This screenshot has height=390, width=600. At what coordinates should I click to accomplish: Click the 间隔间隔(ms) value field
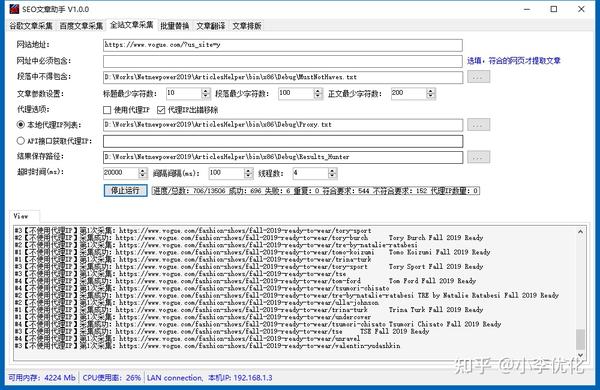click(227, 173)
